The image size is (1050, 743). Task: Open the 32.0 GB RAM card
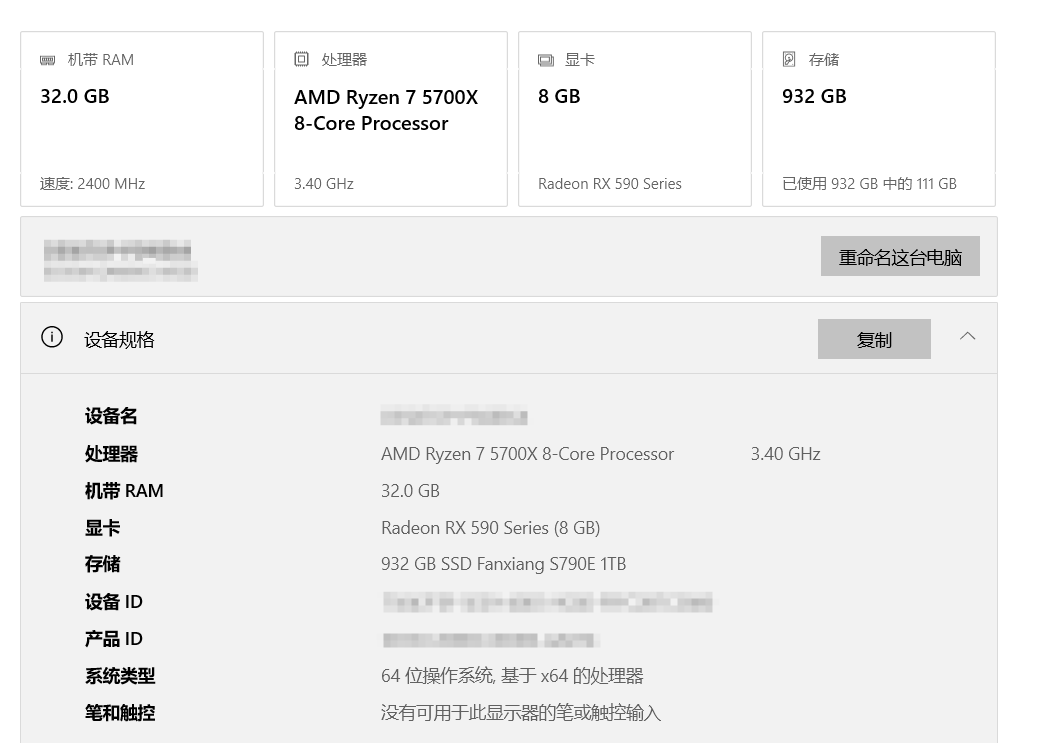(141, 120)
